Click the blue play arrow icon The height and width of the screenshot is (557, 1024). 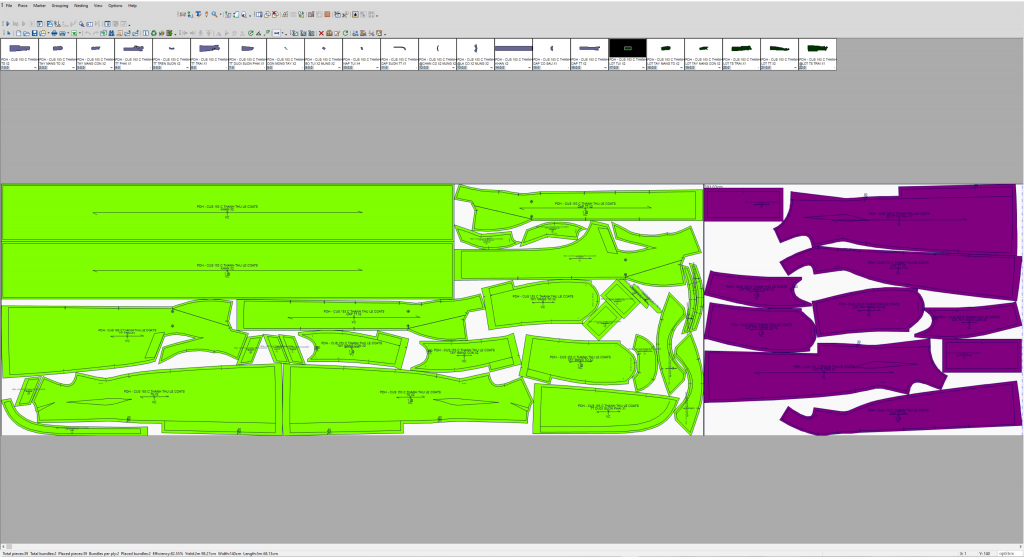coord(8,24)
